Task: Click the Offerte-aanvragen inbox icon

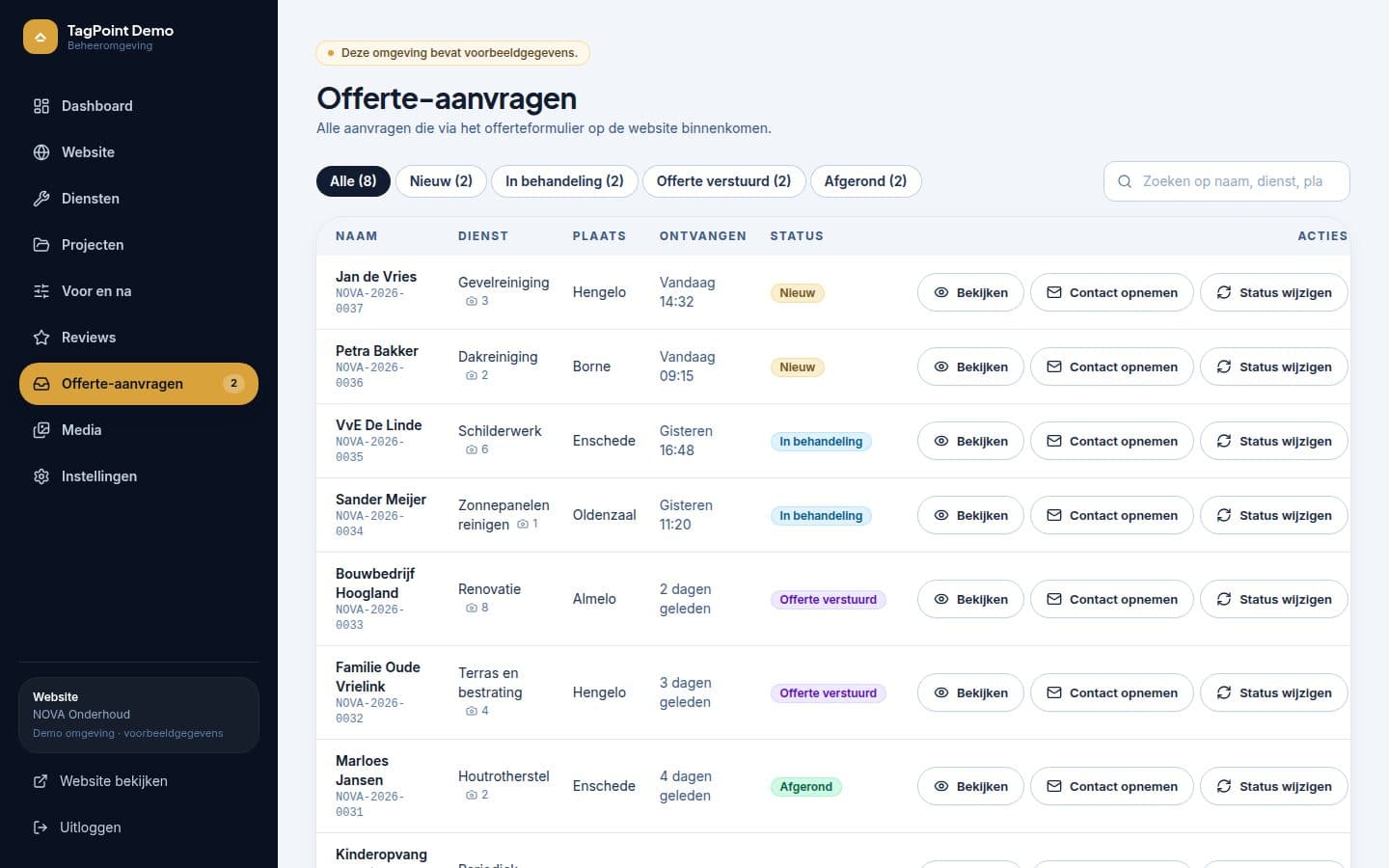Action: [41, 384]
